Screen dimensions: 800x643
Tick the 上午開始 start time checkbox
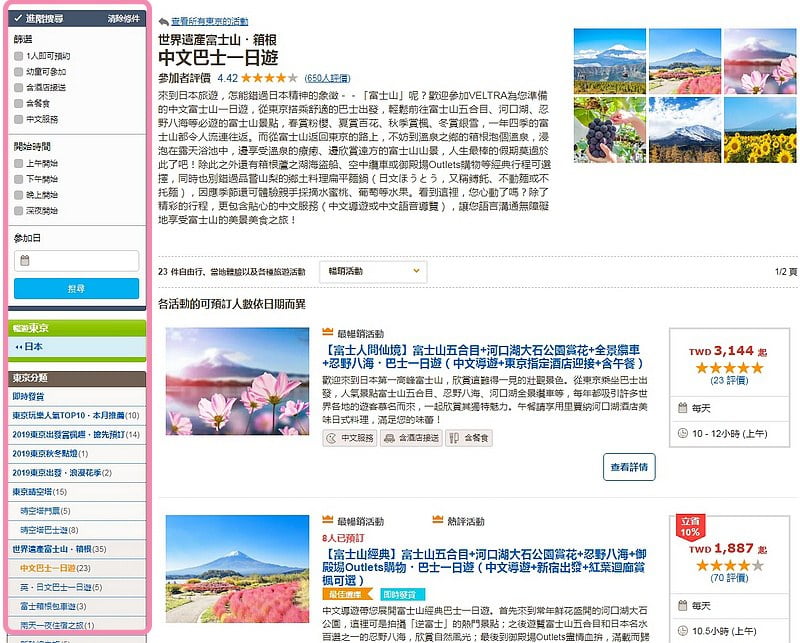coord(19,165)
